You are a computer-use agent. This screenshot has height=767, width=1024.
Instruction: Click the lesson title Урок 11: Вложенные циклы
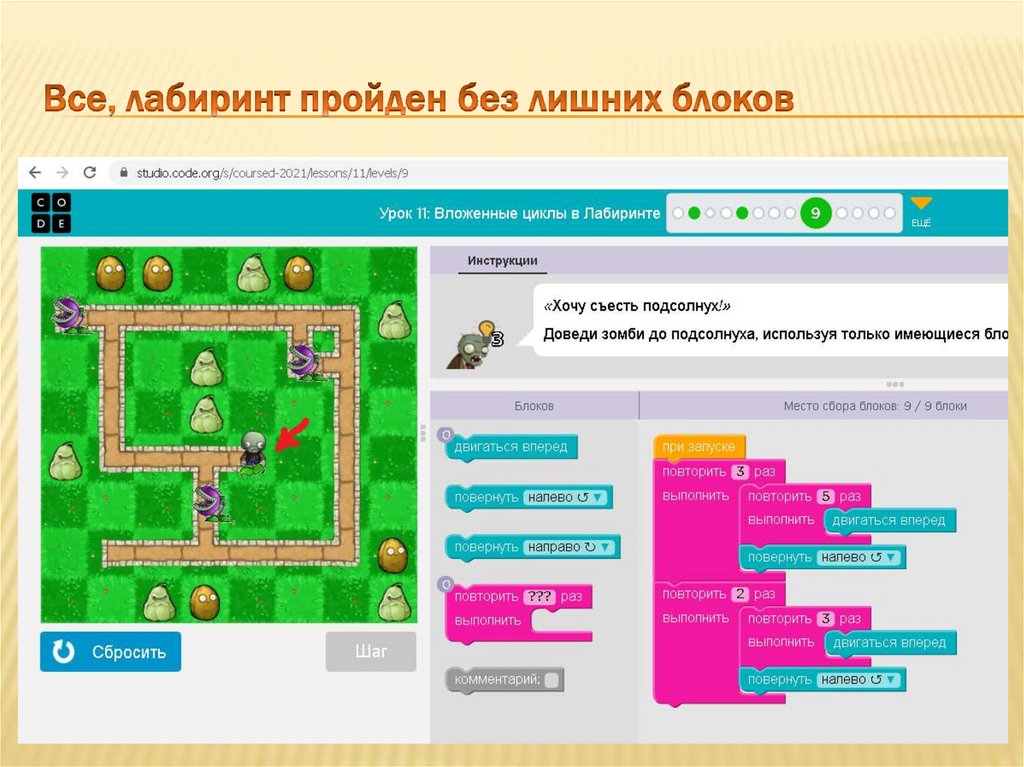pyautogui.click(x=519, y=214)
